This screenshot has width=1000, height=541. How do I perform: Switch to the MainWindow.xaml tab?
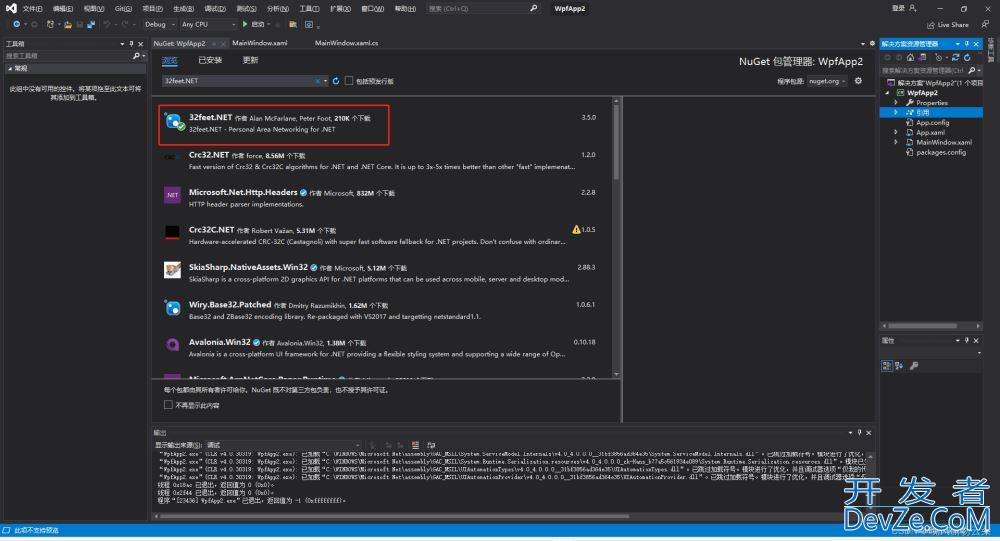click(x=260, y=43)
